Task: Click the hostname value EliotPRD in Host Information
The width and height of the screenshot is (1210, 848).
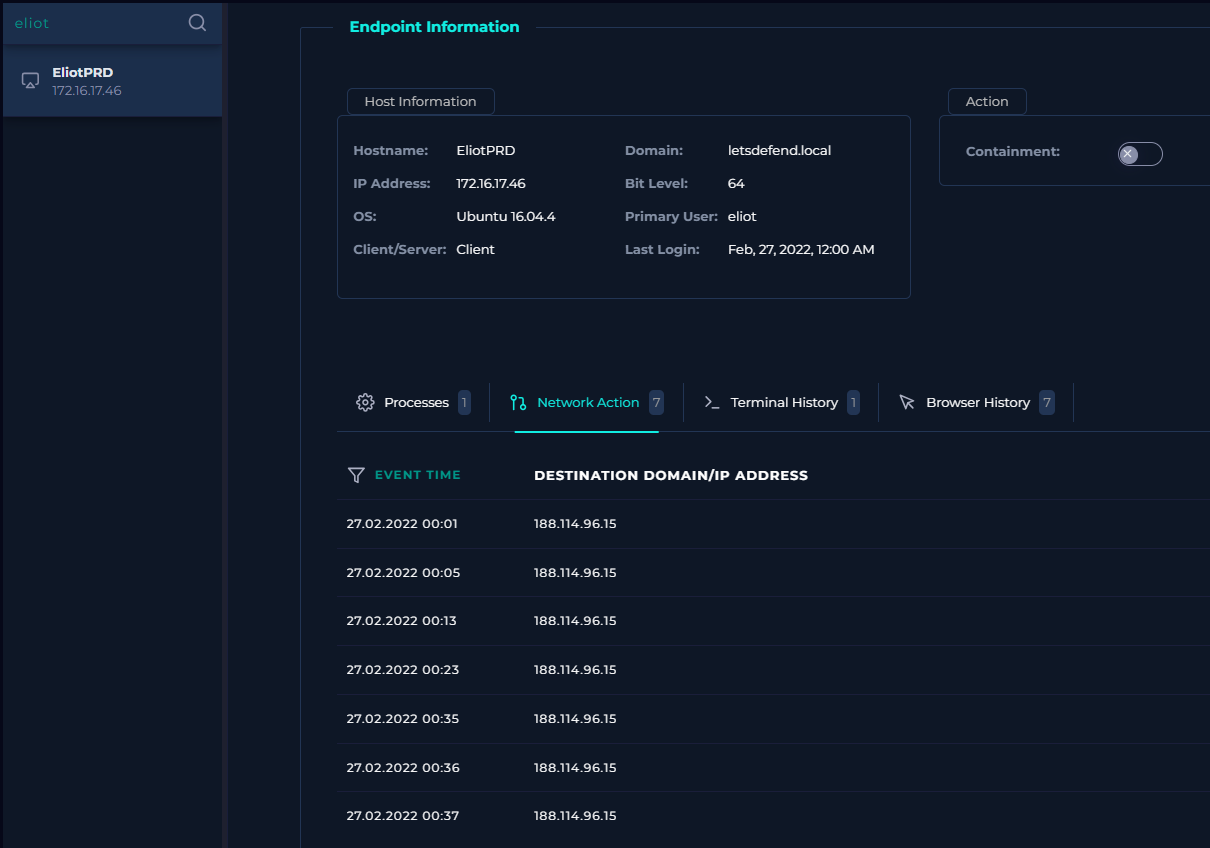Action: point(486,150)
